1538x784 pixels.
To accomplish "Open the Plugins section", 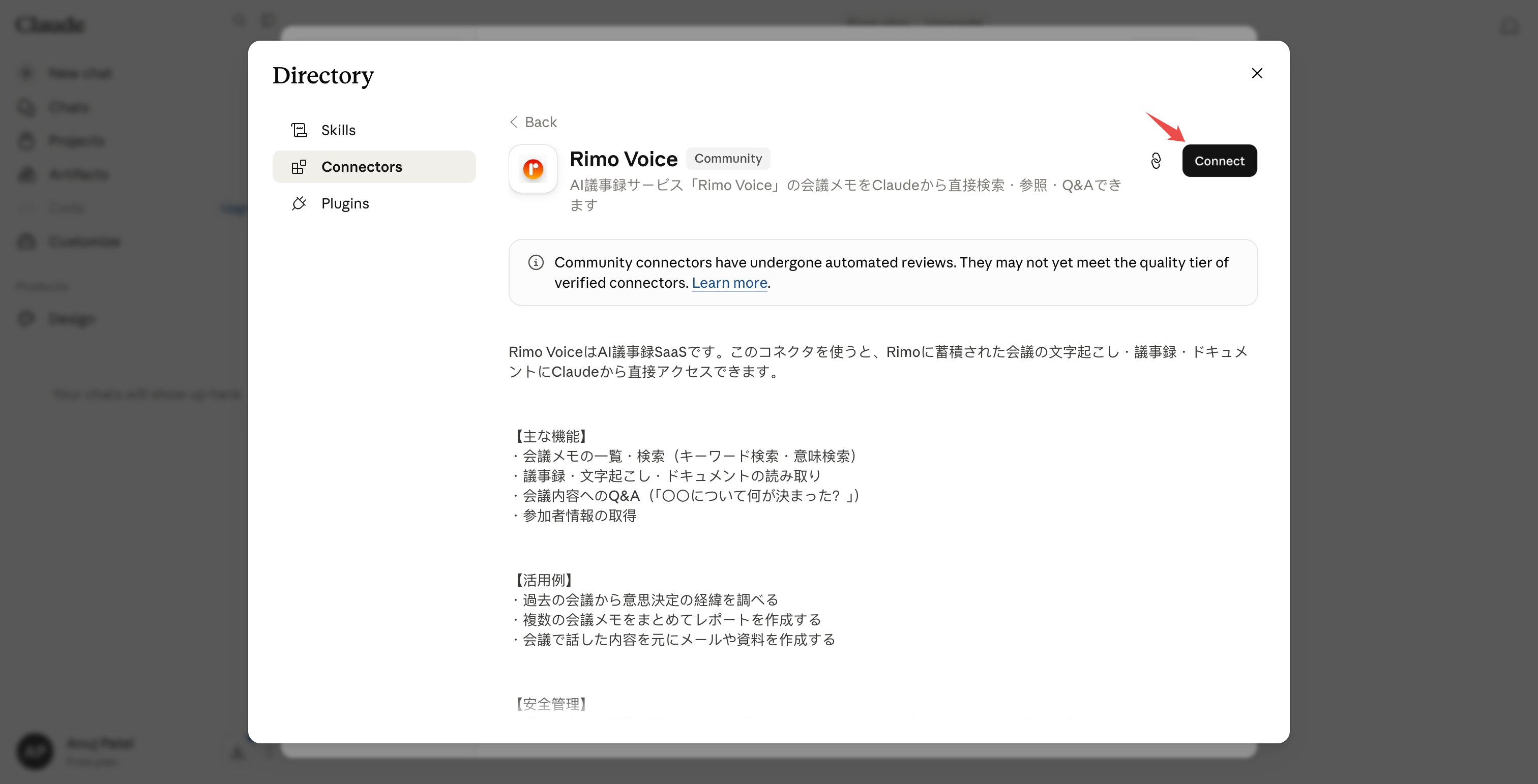I will coord(374,203).
